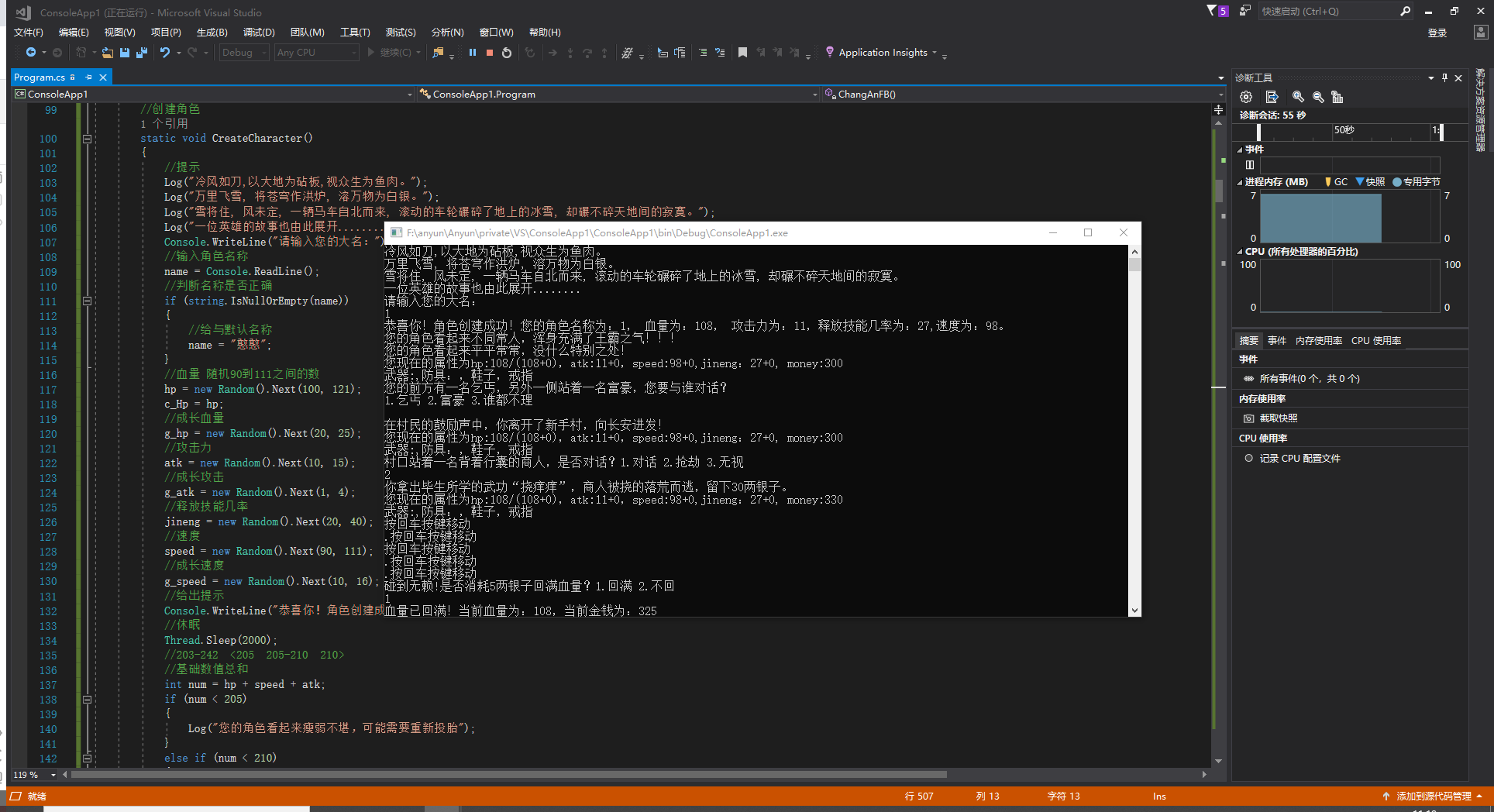Pin the Program.cs tab
Viewport: 1494px width, 812px height.
click(88, 77)
